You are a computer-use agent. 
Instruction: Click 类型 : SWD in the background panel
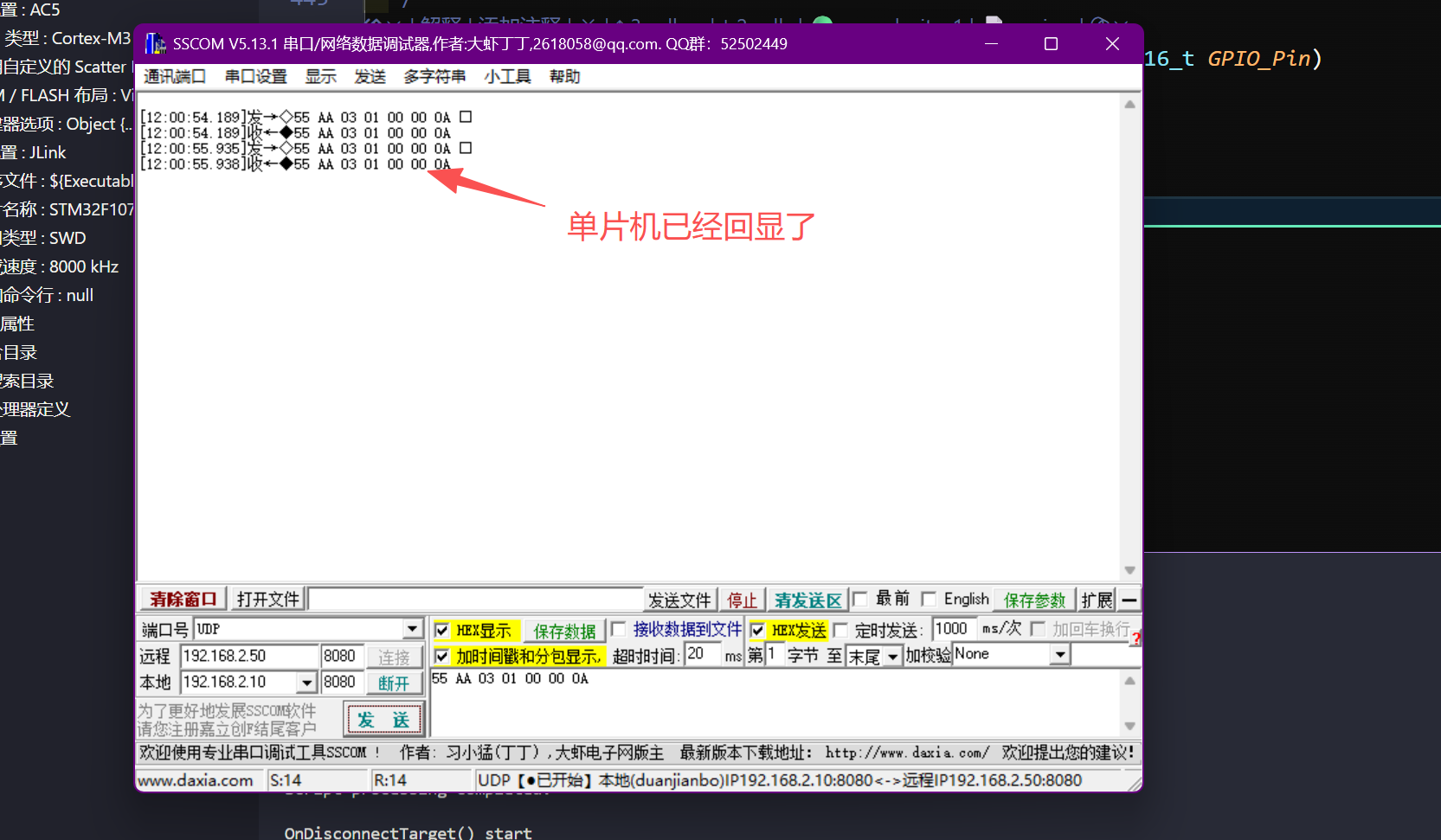[x=43, y=238]
